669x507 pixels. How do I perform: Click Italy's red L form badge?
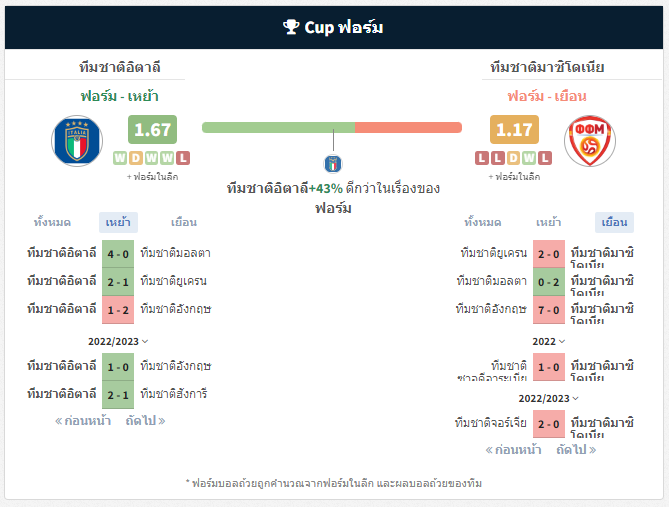tap(183, 158)
